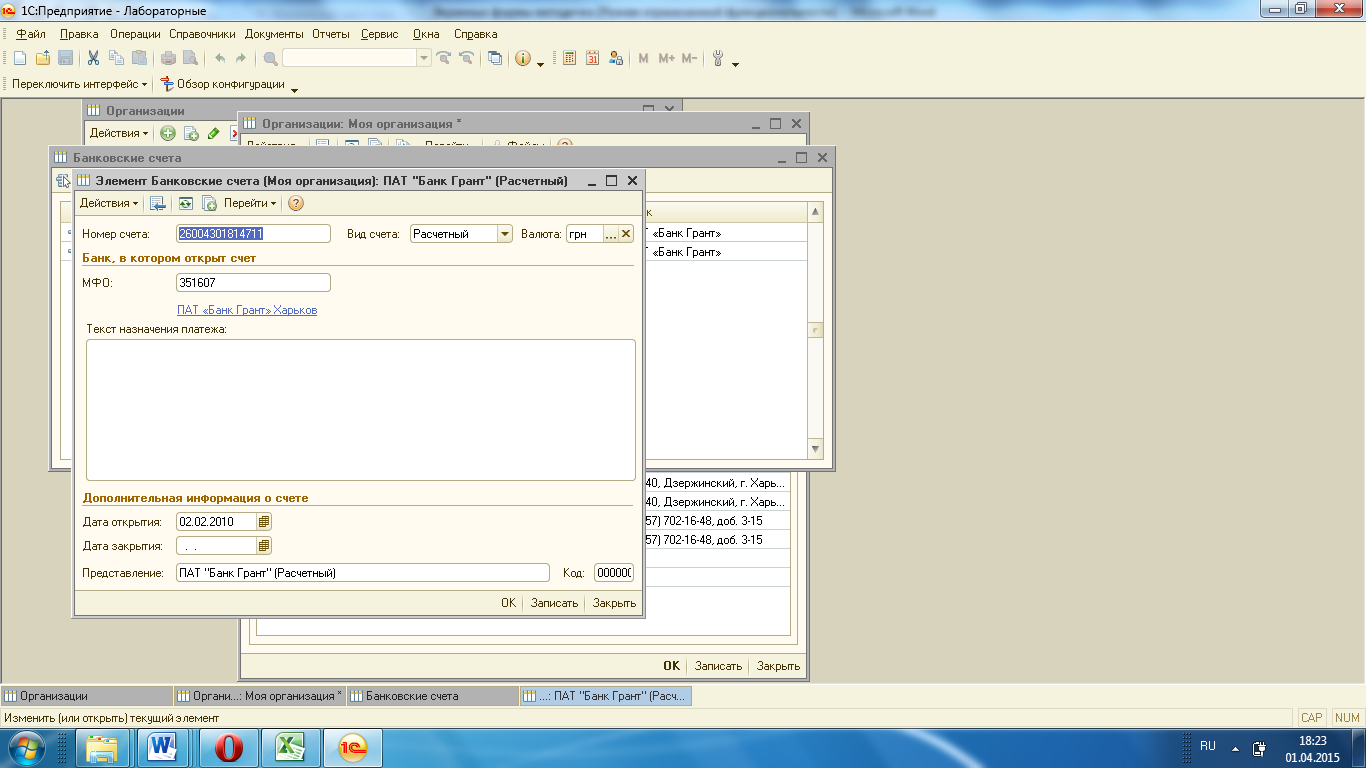Image resolution: width=1366 pixels, height=768 pixels.
Task: Click green pencil Edit icon in Организации window
Action: (213, 133)
